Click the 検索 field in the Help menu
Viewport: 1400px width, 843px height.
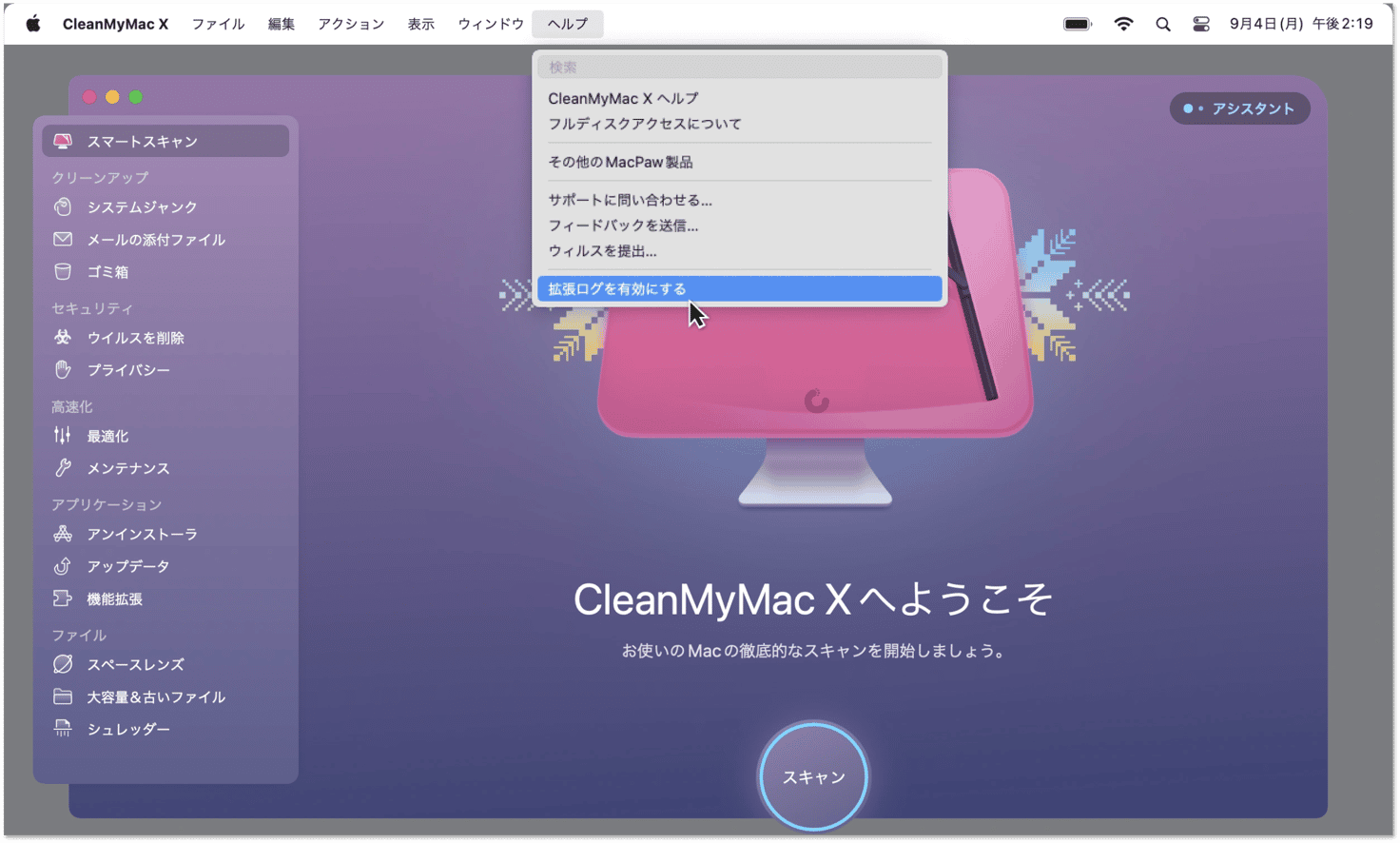[739, 68]
